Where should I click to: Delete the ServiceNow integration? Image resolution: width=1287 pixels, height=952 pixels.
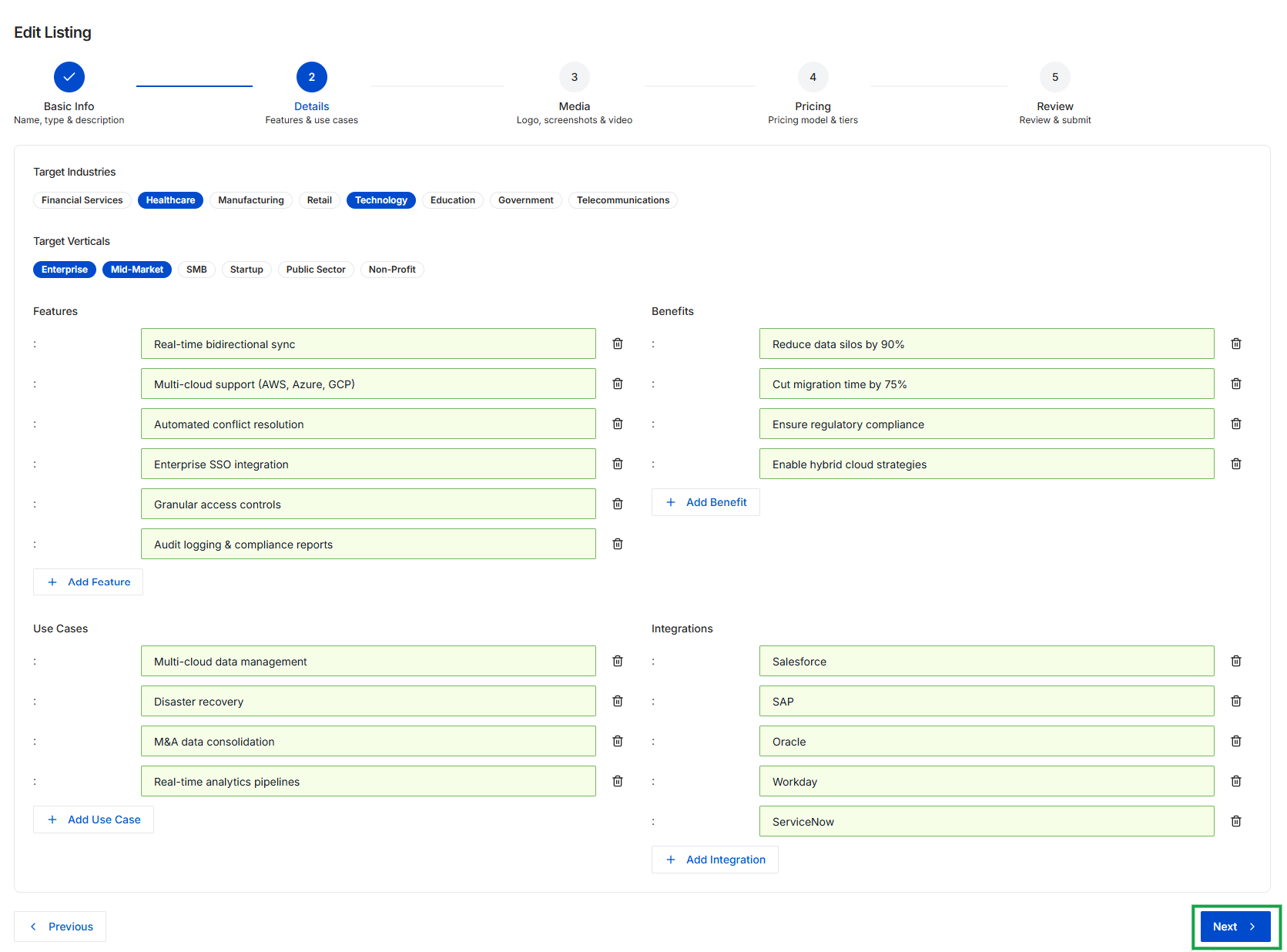[1236, 821]
